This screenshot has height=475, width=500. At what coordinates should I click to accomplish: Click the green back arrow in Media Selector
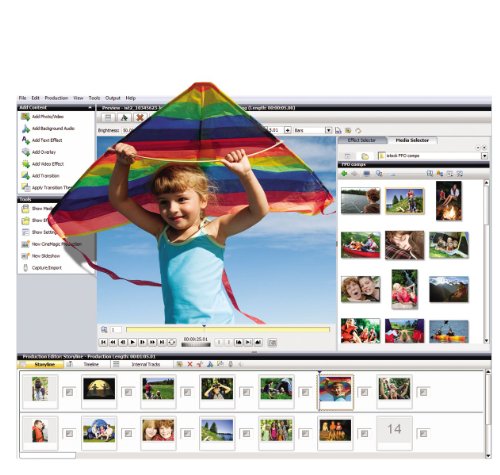(344, 173)
